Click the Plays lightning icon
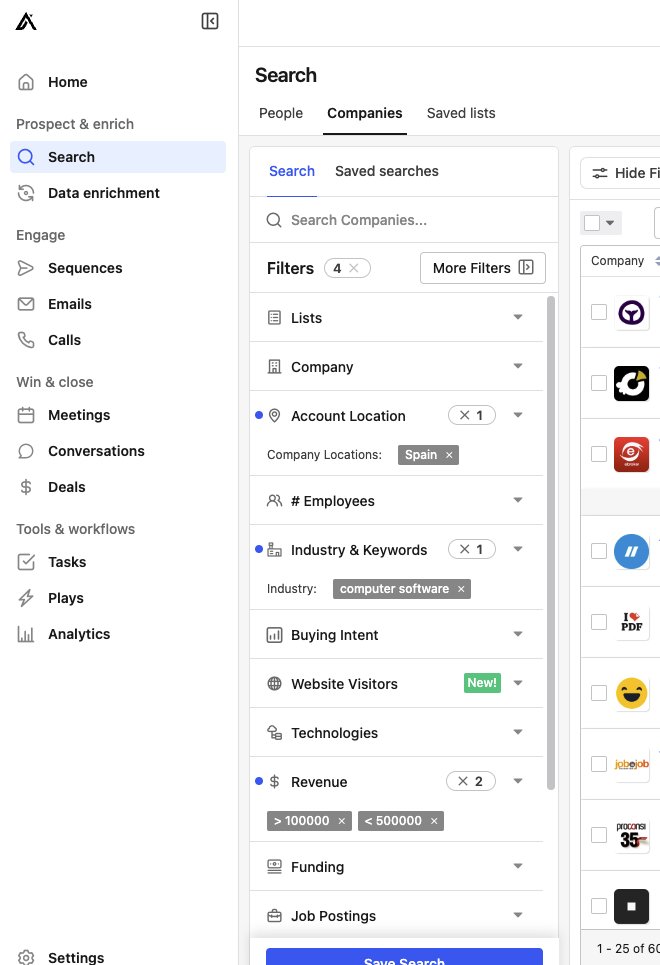Image resolution: width=660 pixels, height=965 pixels. click(x=26, y=598)
